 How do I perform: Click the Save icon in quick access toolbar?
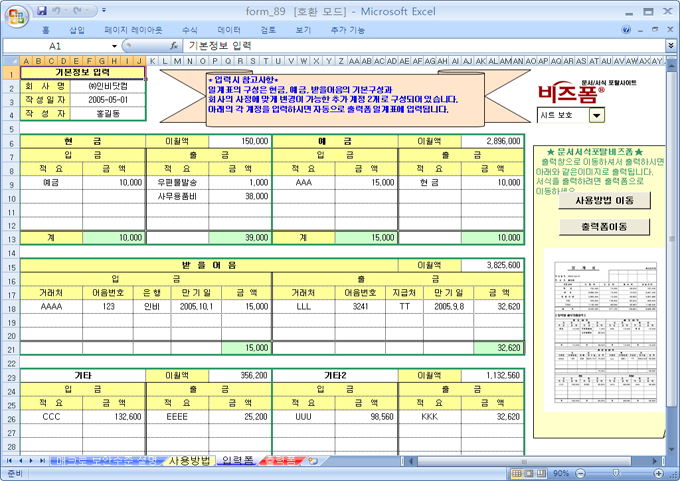41,10
